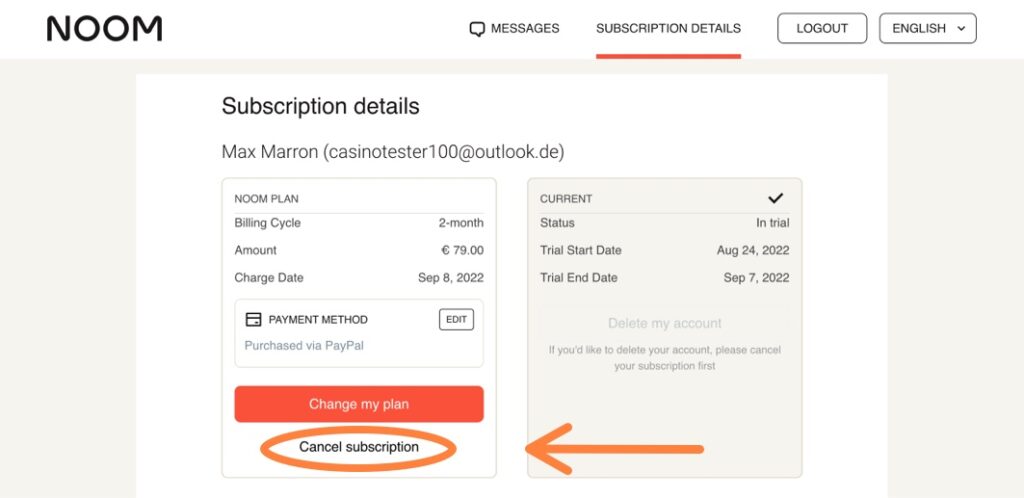Click the Change my plan button

coord(359,404)
